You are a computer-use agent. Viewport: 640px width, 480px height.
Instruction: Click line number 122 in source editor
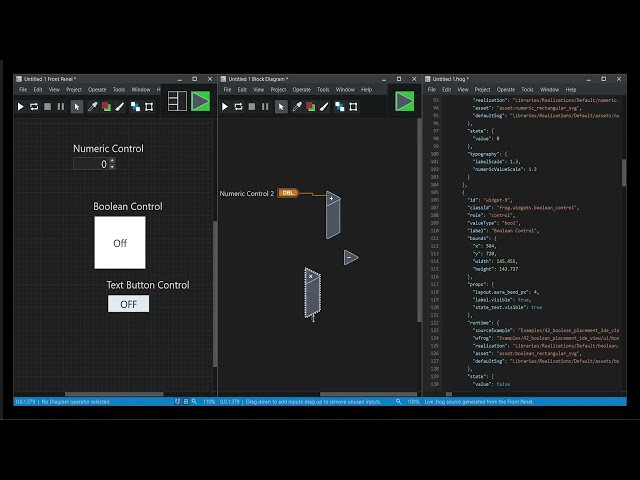pos(435,323)
